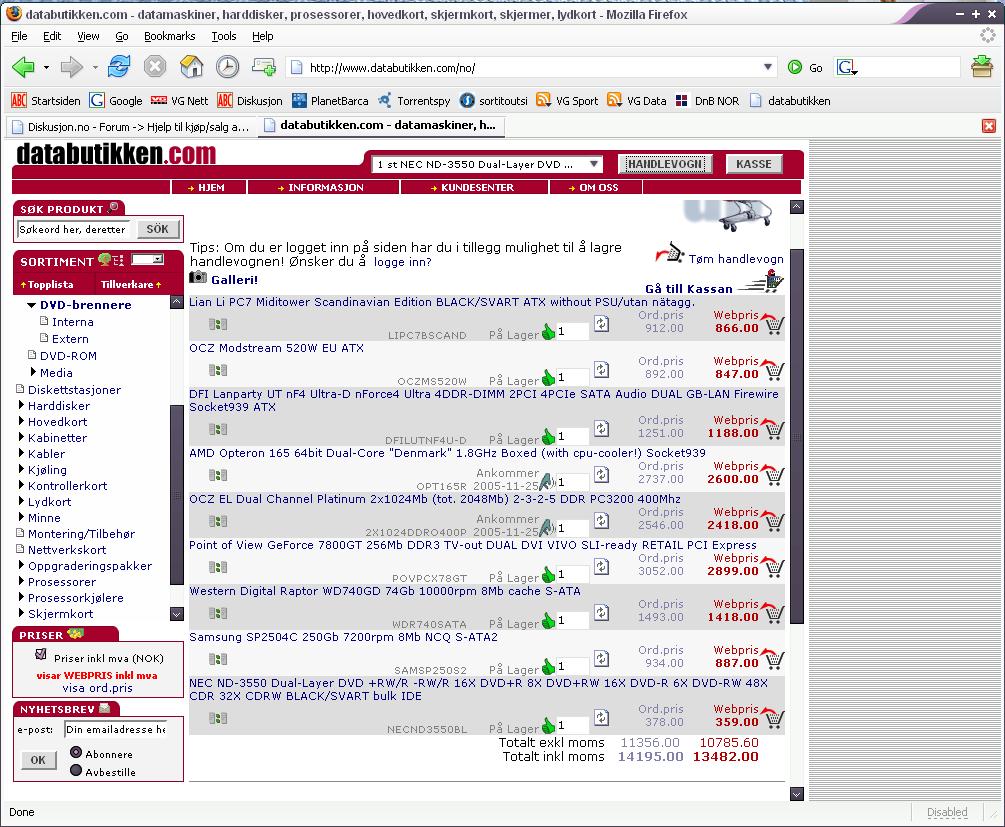Click the newsletter OK button
Viewport: 1005px width, 827px height.
click(38, 760)
